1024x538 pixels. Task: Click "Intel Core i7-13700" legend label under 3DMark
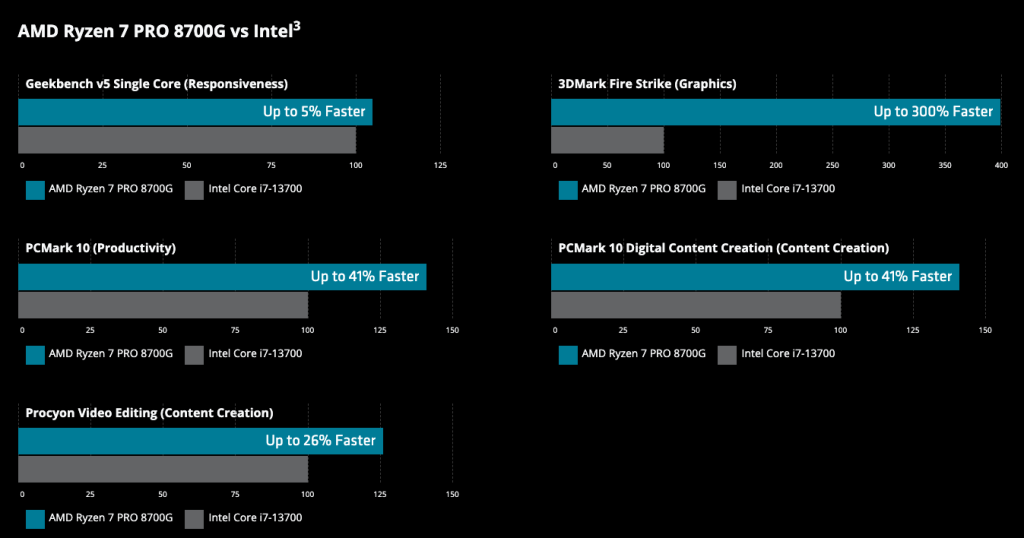point(788,189)
